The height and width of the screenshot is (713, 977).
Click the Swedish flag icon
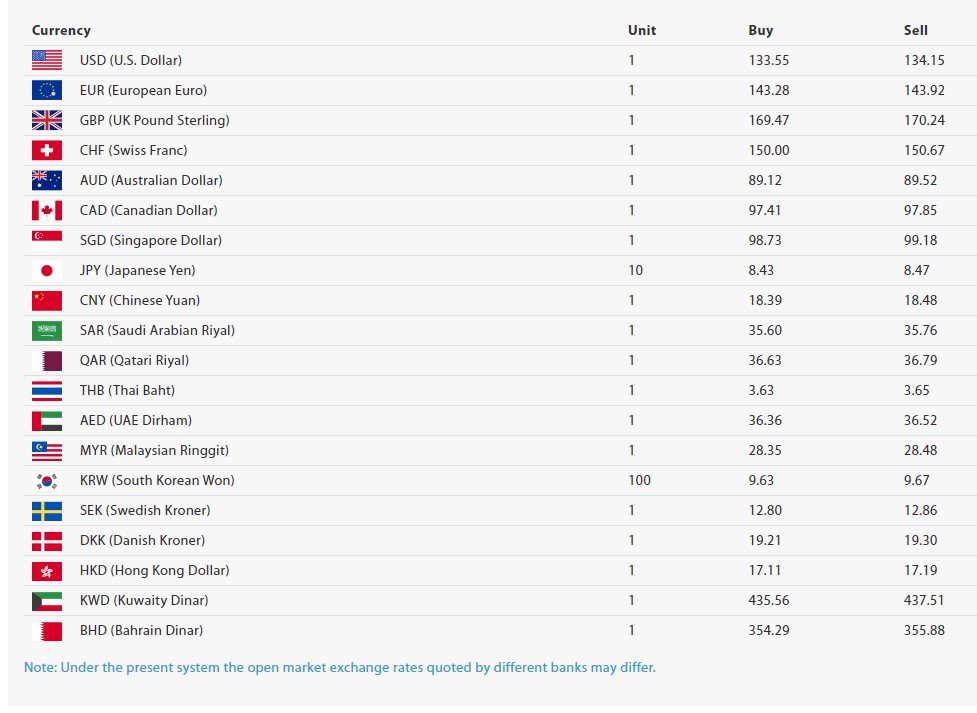47,510
